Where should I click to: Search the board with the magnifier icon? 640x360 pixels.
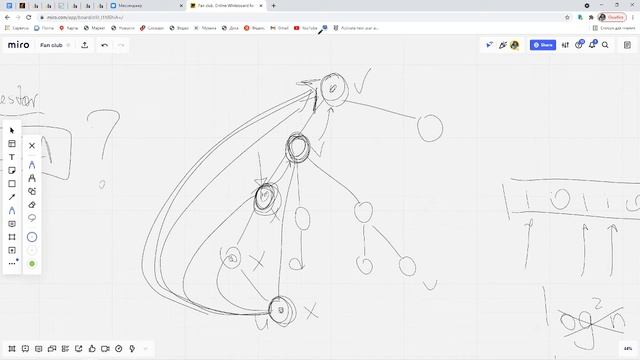point(605,45)
